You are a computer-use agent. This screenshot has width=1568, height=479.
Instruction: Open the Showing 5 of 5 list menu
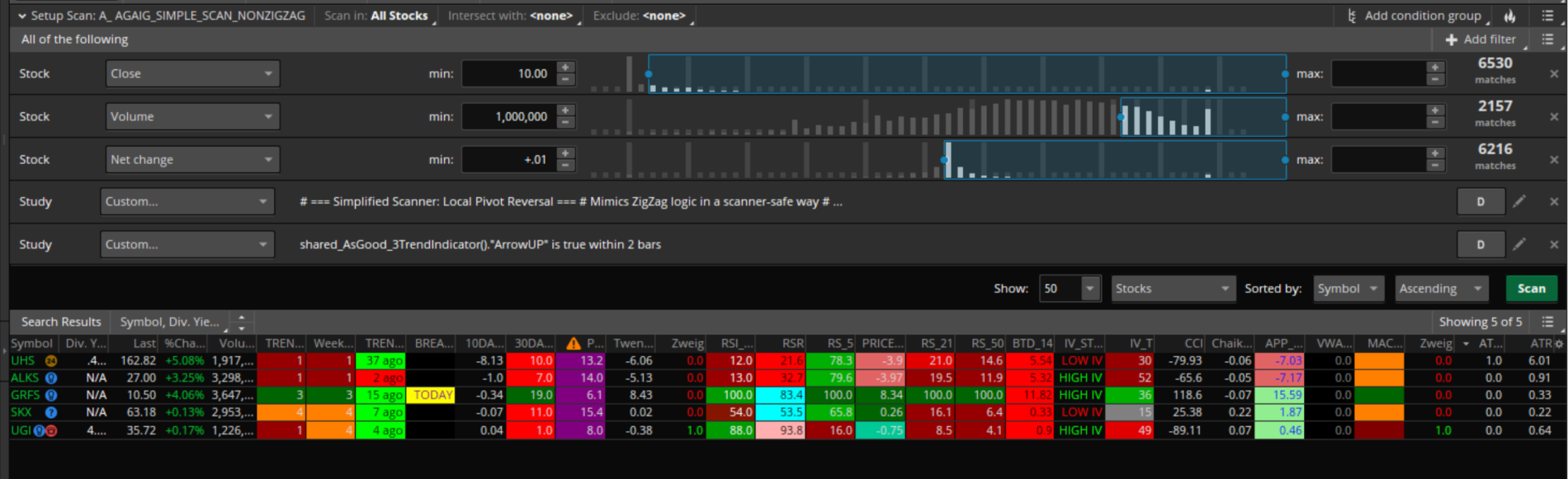(x=1547, y=322)
